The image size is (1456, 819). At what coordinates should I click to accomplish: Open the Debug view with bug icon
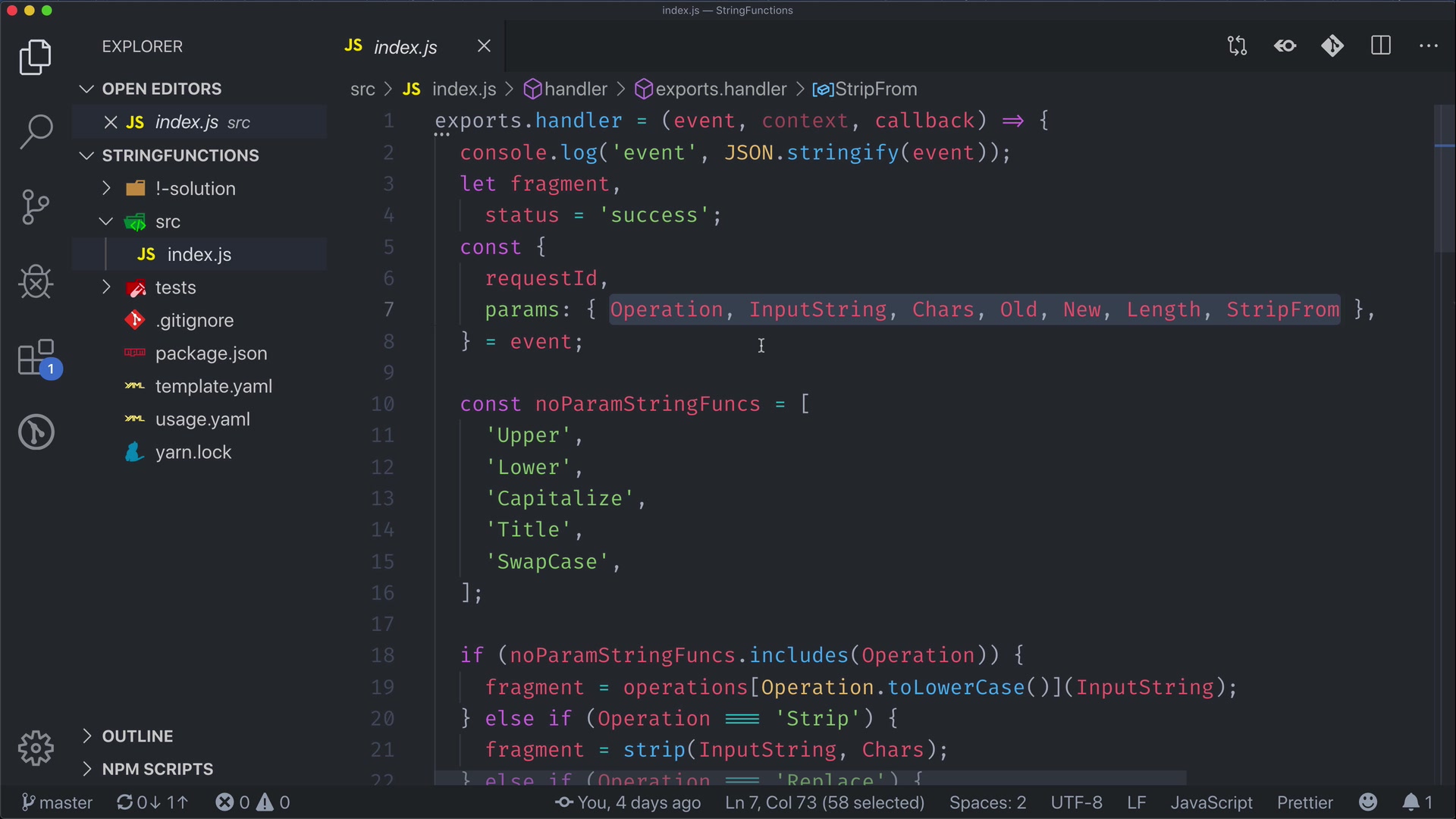[36, 282]
